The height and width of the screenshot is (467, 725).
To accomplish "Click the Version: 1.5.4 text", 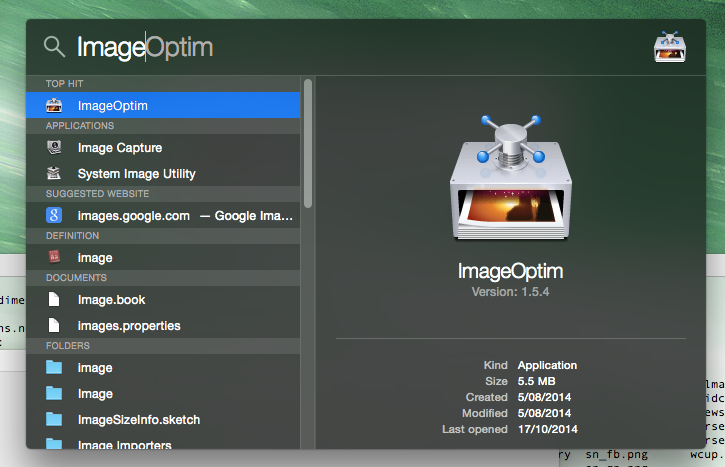I will 510,292.
